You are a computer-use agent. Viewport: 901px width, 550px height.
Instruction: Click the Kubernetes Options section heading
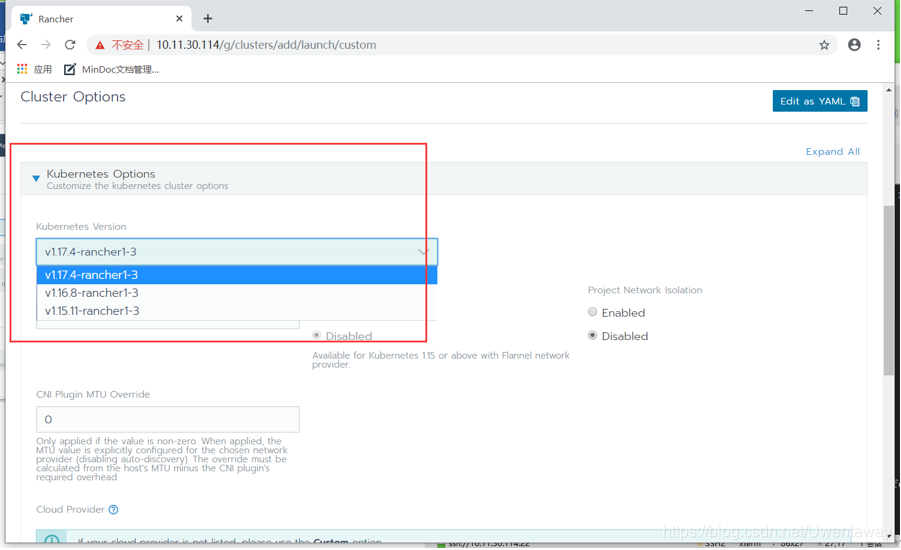pyautogui.click(x=101, y=174)
